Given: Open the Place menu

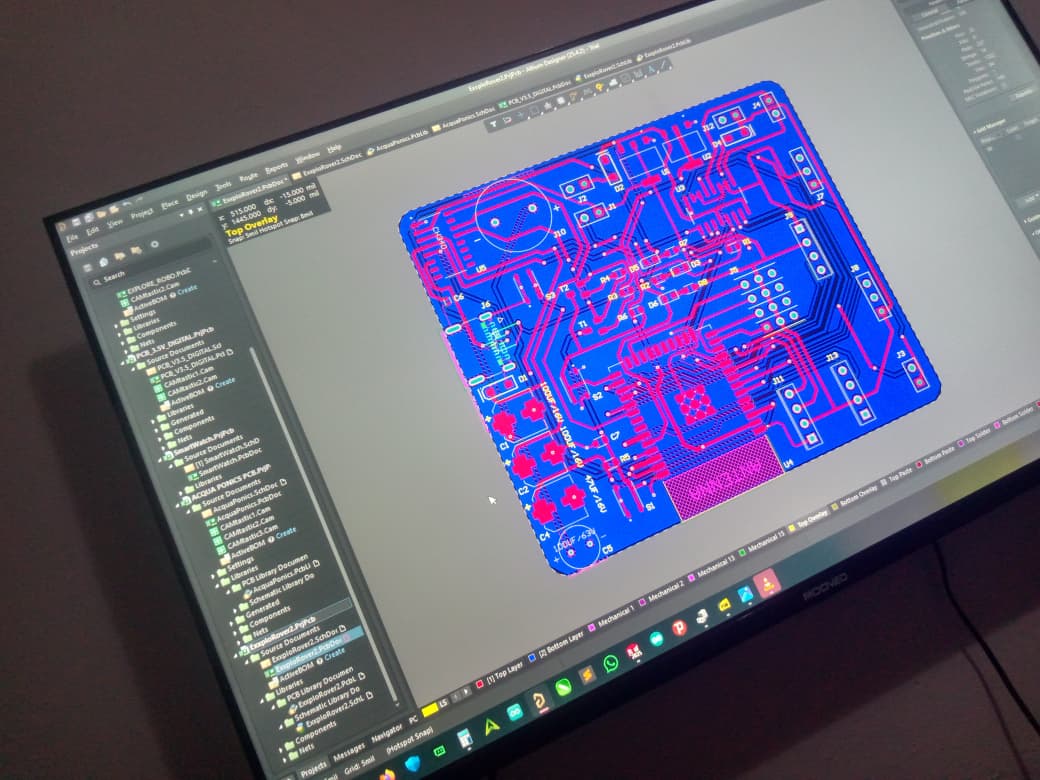Looking at the screenshot, I should click(x=170, y=204).
